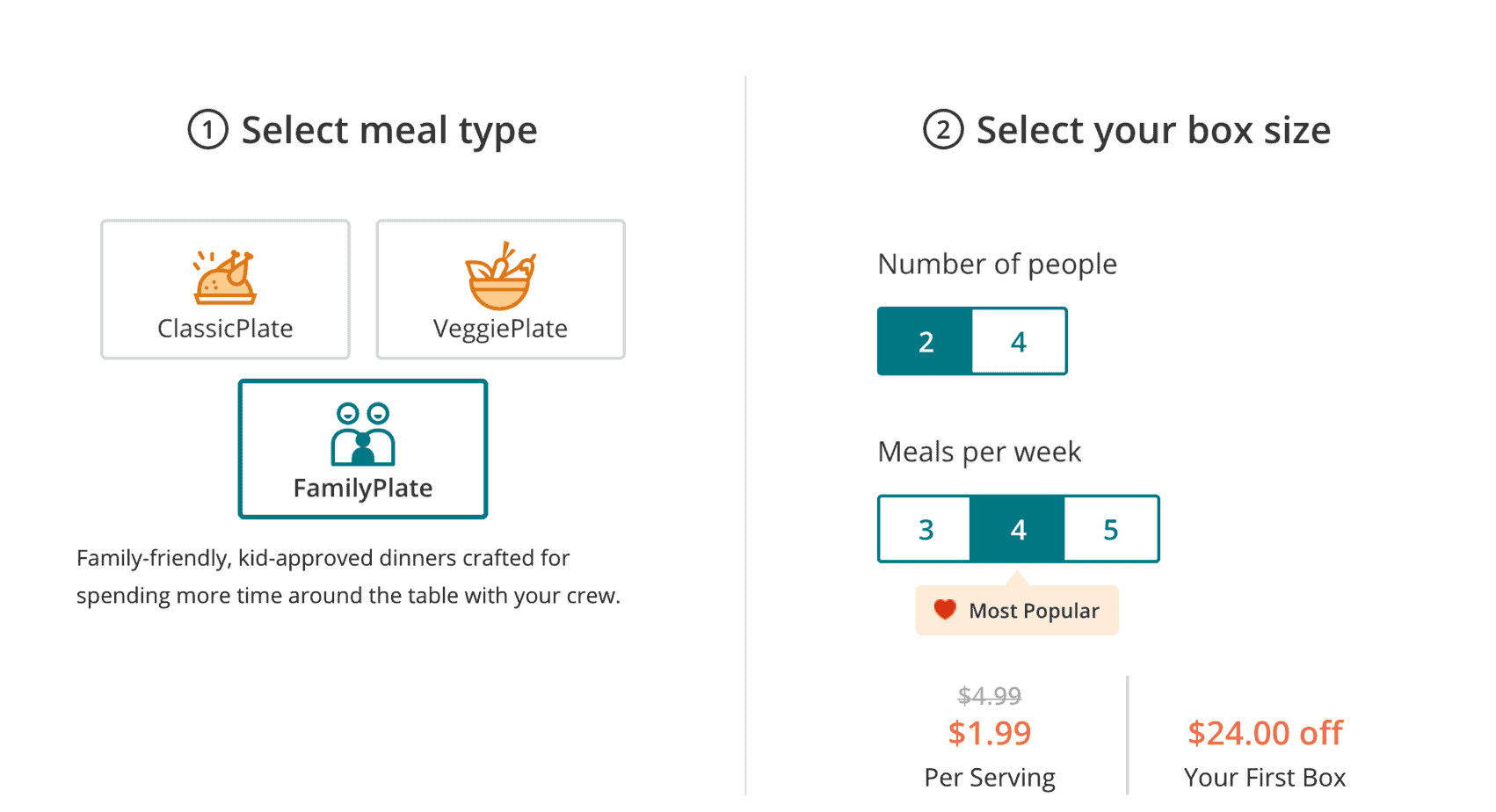Choose the VeggiePlate meal type card
The image size is (1496, 812).
pos(500,289)
